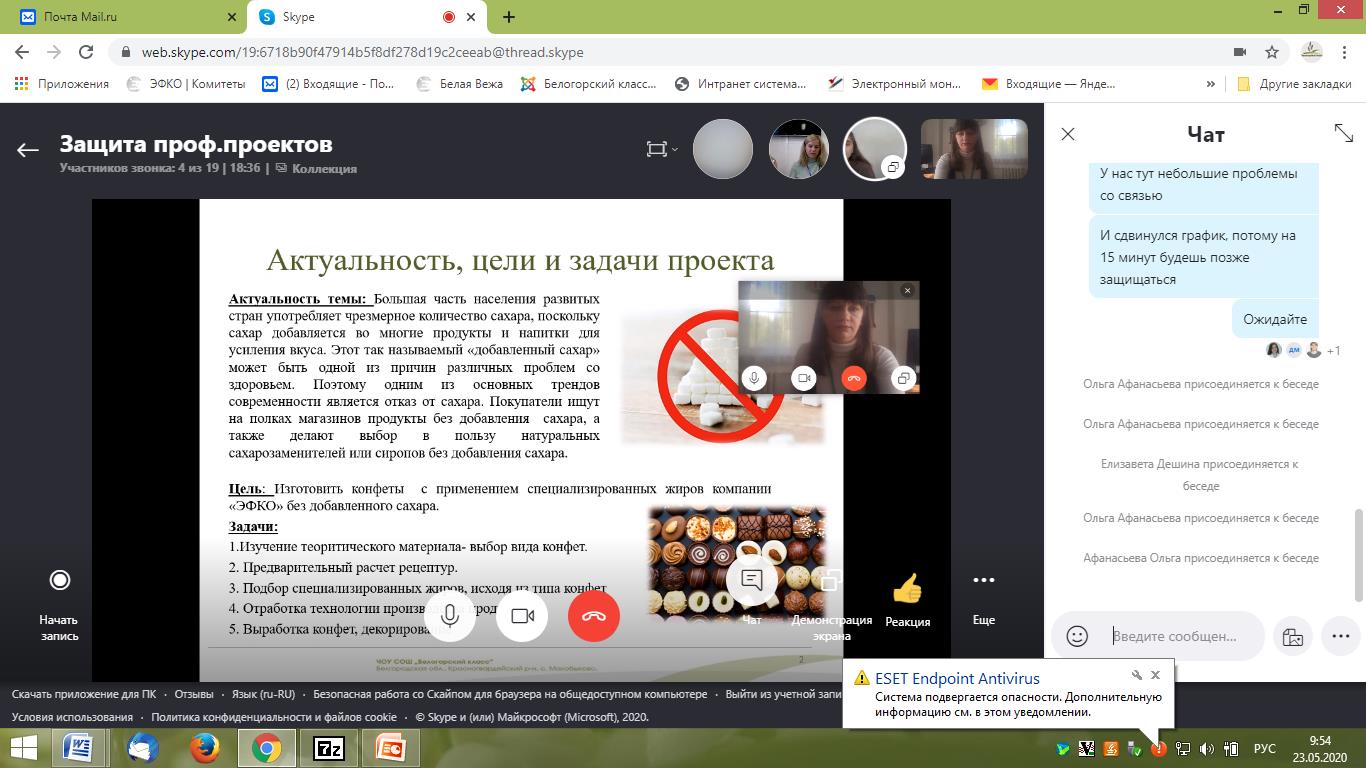Close the chat panel with X
1366x768 pixels.
1068,134
